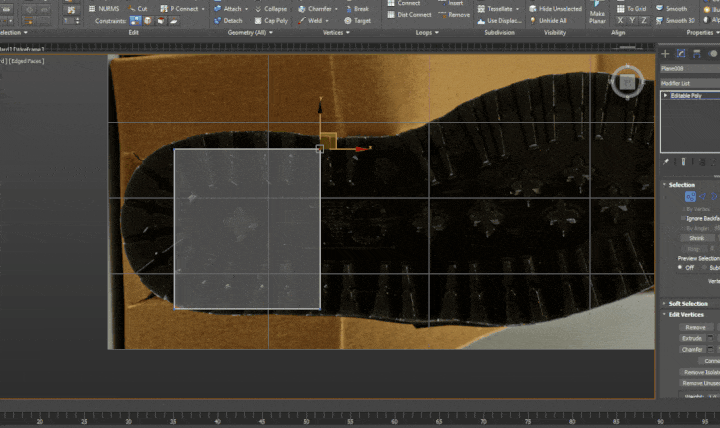Click the Cut tool in Edit panel

[x=141, y=8]
